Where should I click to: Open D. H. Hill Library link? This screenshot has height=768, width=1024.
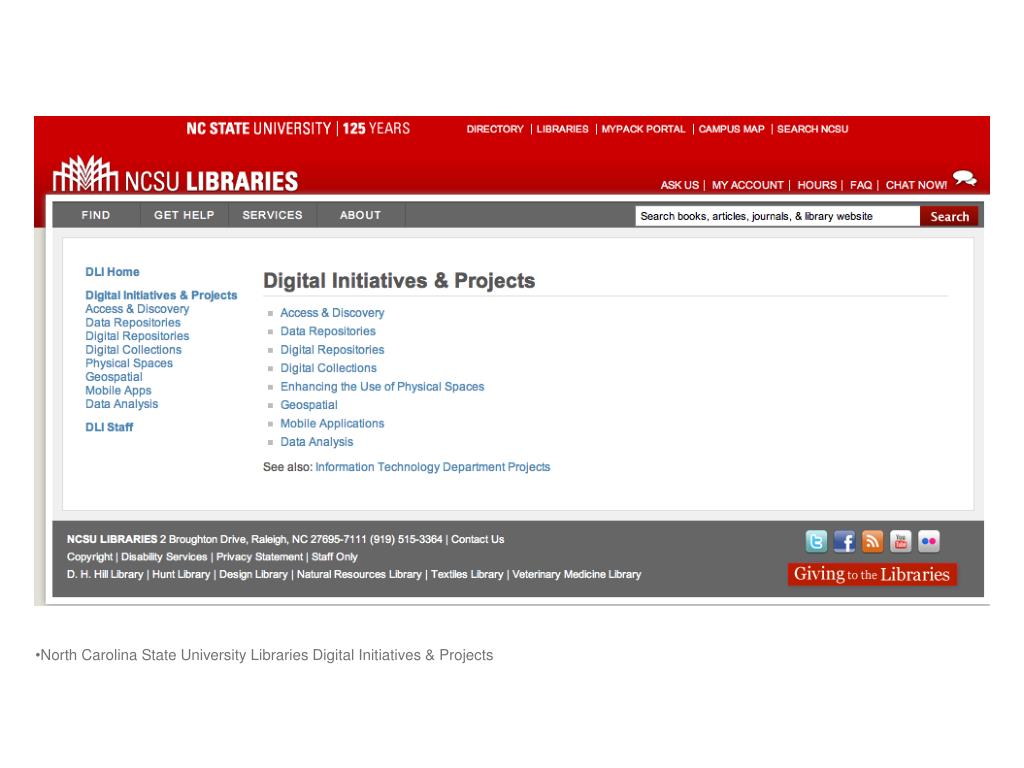[x=104, y=575]
